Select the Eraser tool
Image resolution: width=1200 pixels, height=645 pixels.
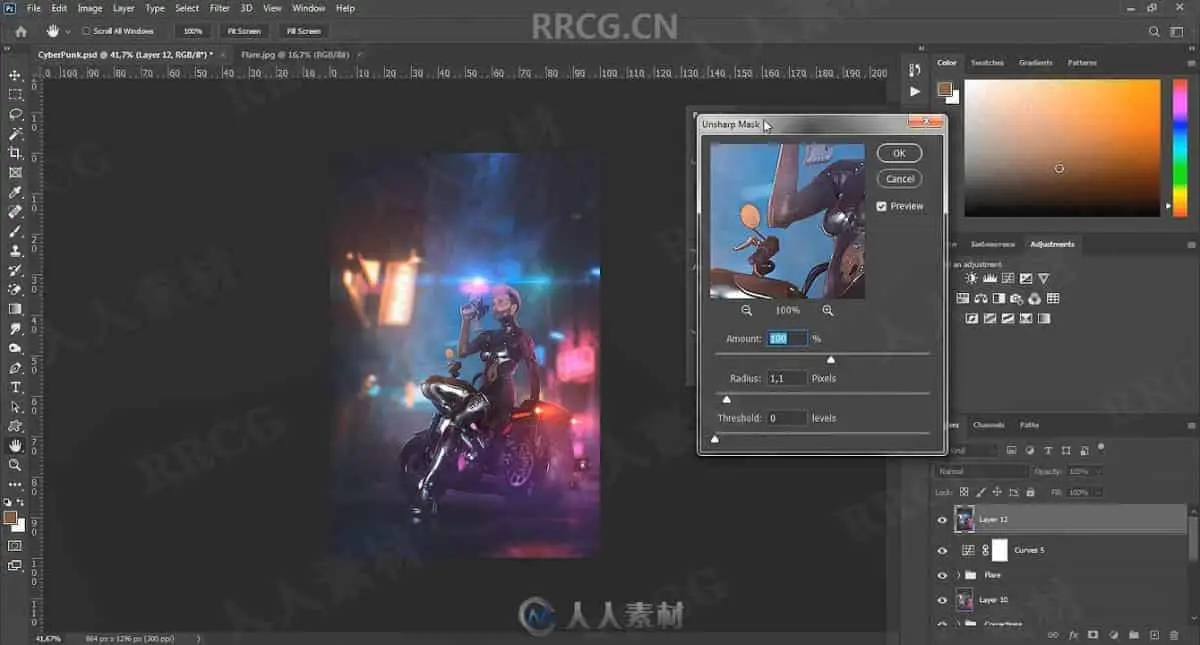coord(15,289)
